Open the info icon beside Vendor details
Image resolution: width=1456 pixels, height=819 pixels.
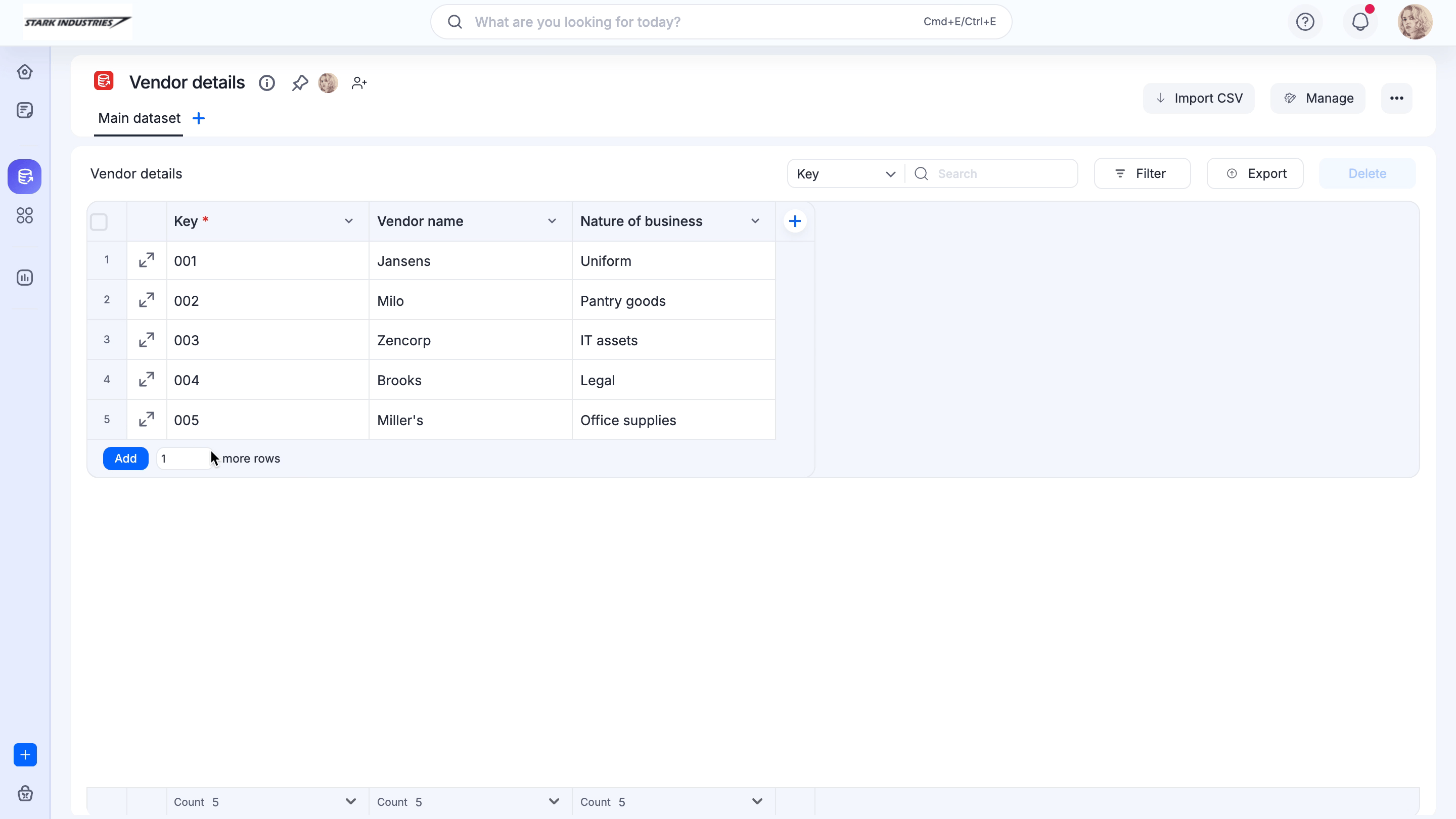pyautogui.click(x=267, y=83)
